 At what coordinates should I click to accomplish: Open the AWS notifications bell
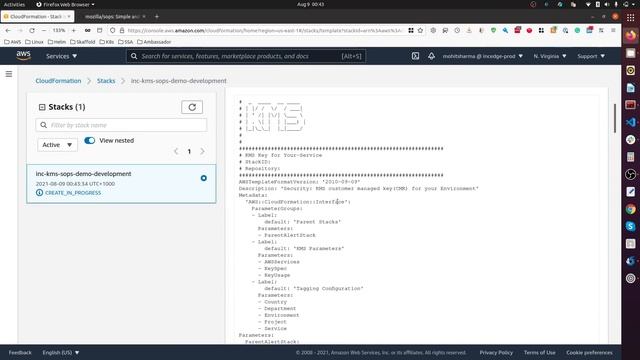click(x=431, y=56)
